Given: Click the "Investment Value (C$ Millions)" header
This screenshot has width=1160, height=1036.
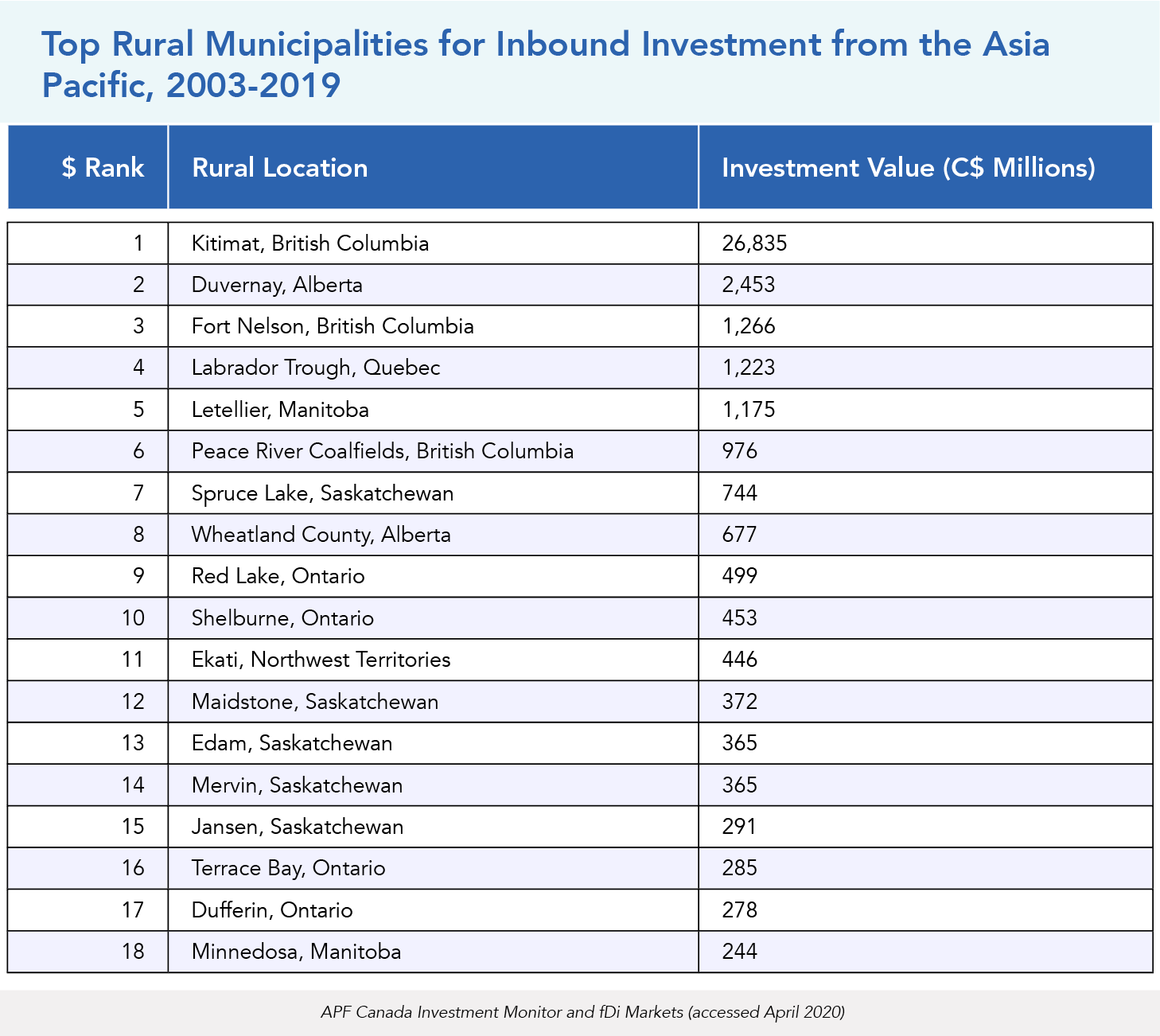Looking at the screenshot, I should pyautogui.click(x=908, y=168).
